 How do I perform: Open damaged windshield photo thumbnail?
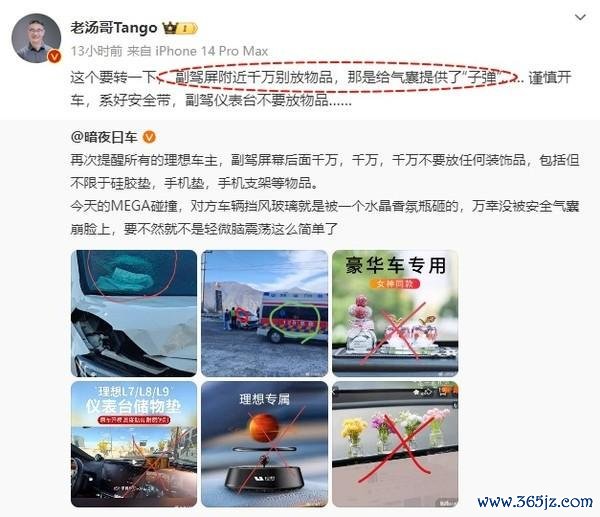coord(134,313)
